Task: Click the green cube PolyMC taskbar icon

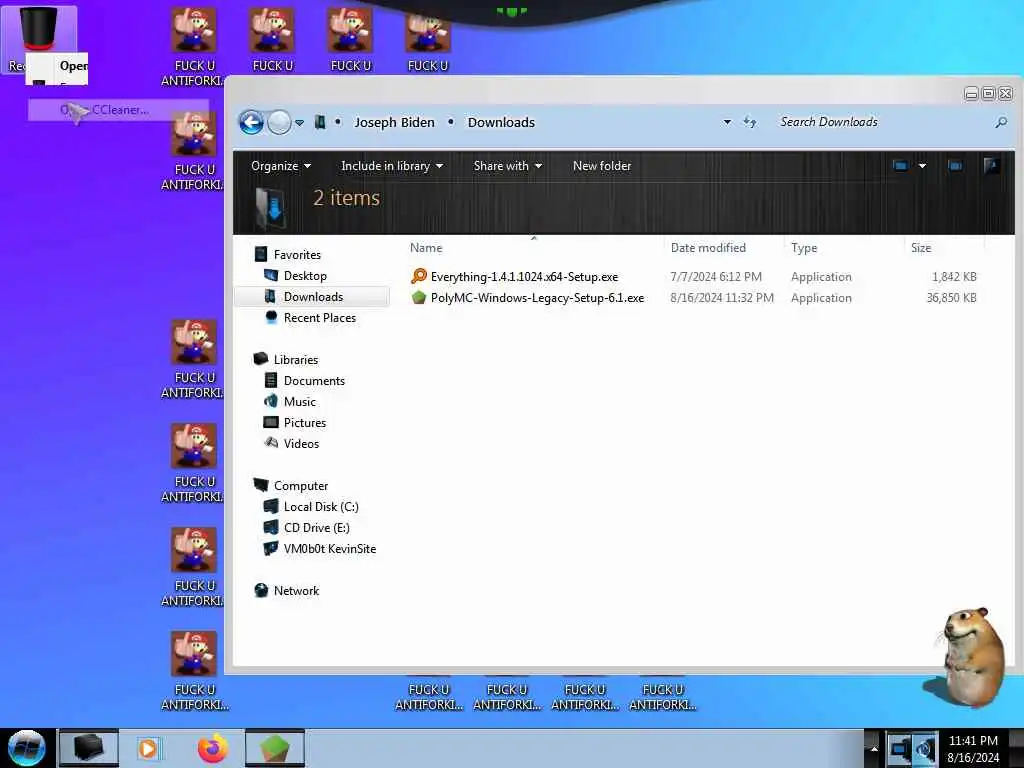Action: pyautogui.click(x=275, y=748)
